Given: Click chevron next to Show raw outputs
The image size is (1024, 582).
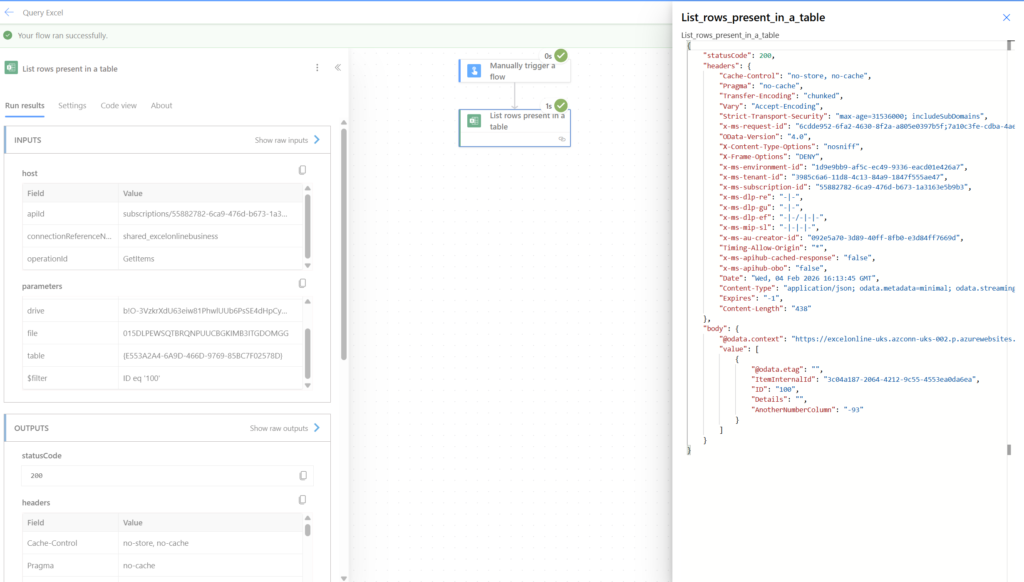Looking at the screenshot, I should click(x=317, y=428).
